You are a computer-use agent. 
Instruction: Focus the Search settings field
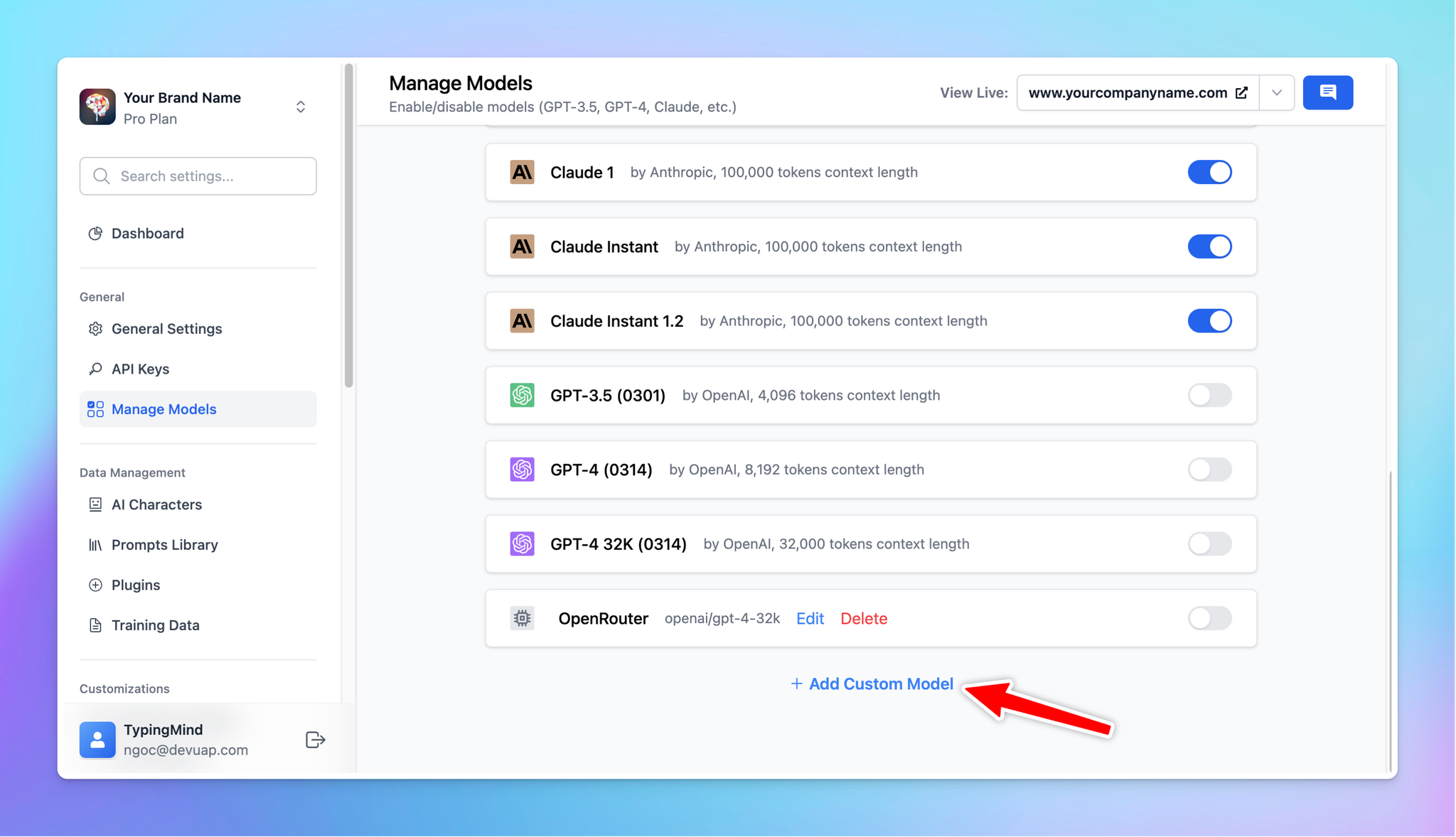198,176
